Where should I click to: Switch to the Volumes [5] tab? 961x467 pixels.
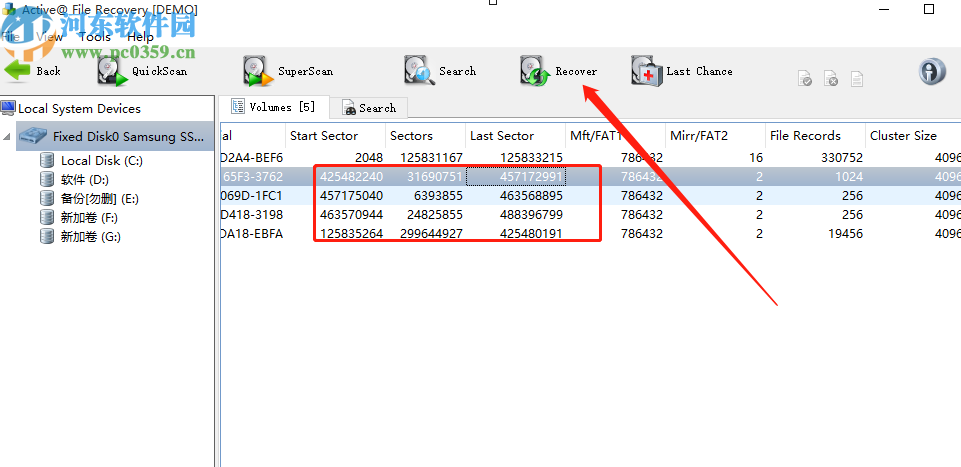274,107
